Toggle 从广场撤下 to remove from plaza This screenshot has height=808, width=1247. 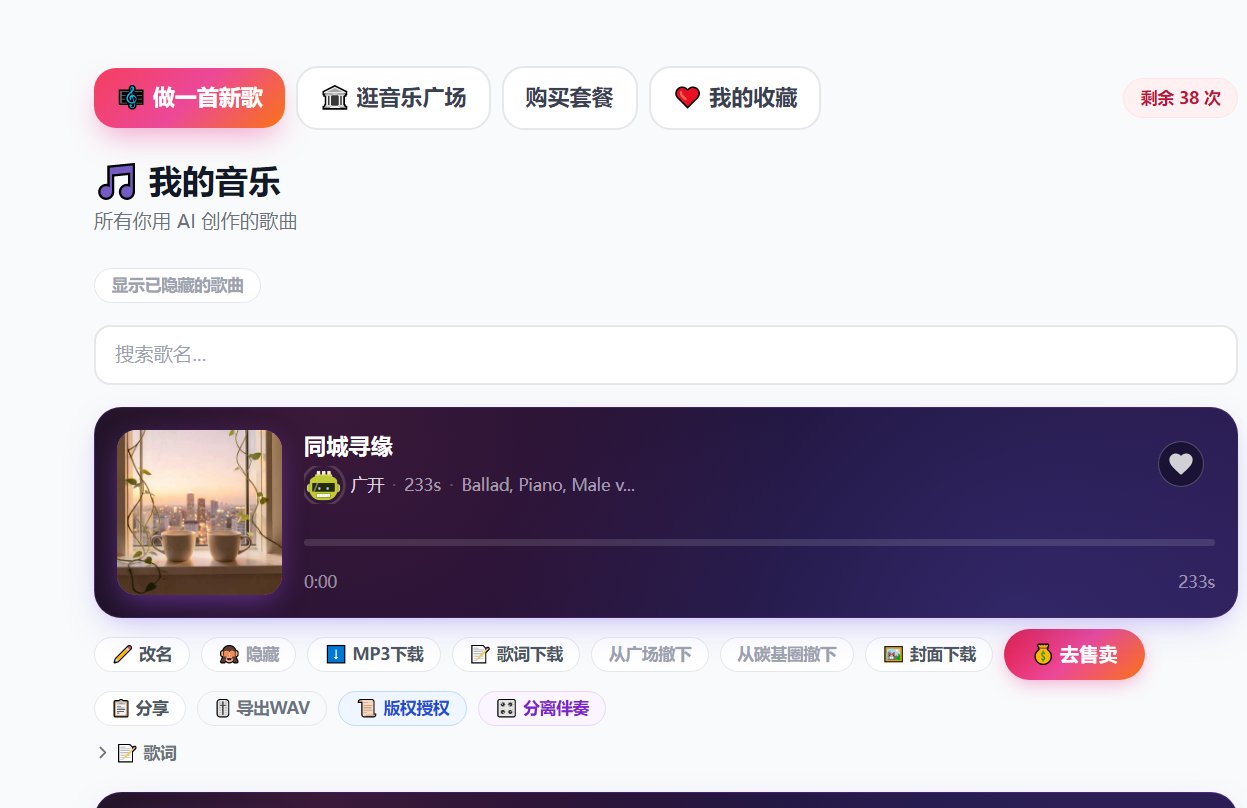[x=649, y=655]
